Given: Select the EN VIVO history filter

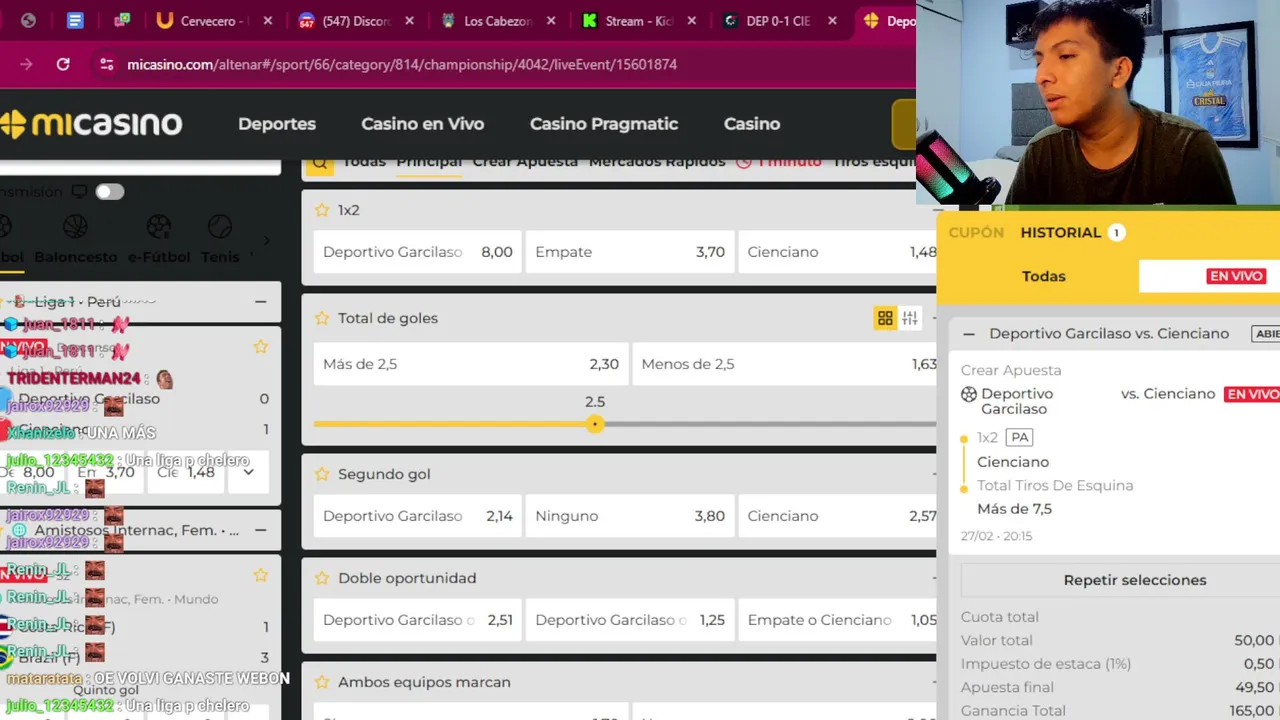Looking at the screenshot, I should pos(1236,276).
